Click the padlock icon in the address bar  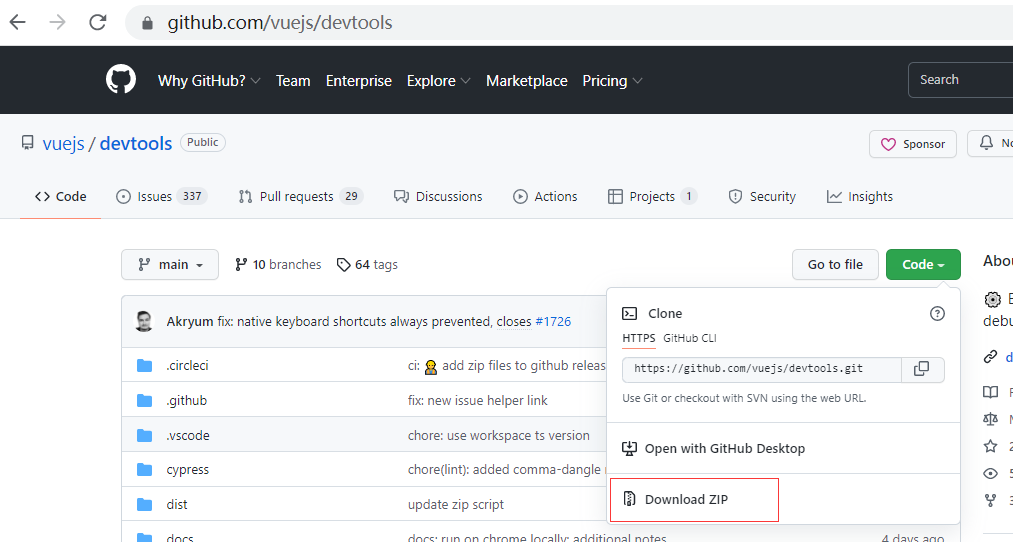147,23
